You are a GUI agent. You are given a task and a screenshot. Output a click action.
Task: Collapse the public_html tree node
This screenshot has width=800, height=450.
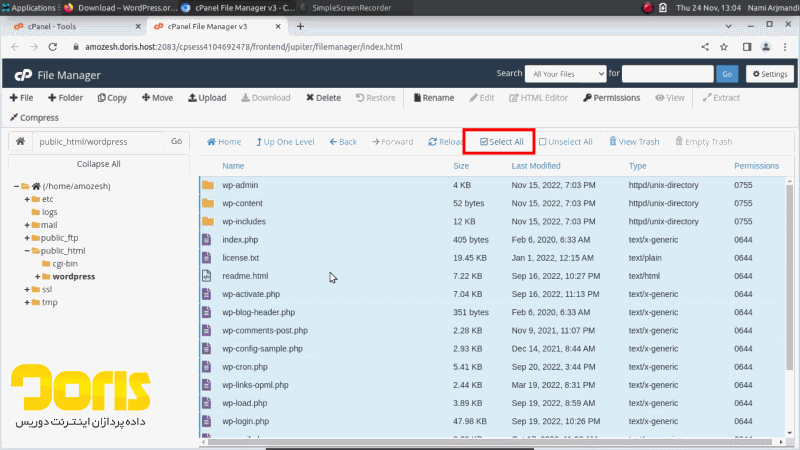tap(27, 251)
